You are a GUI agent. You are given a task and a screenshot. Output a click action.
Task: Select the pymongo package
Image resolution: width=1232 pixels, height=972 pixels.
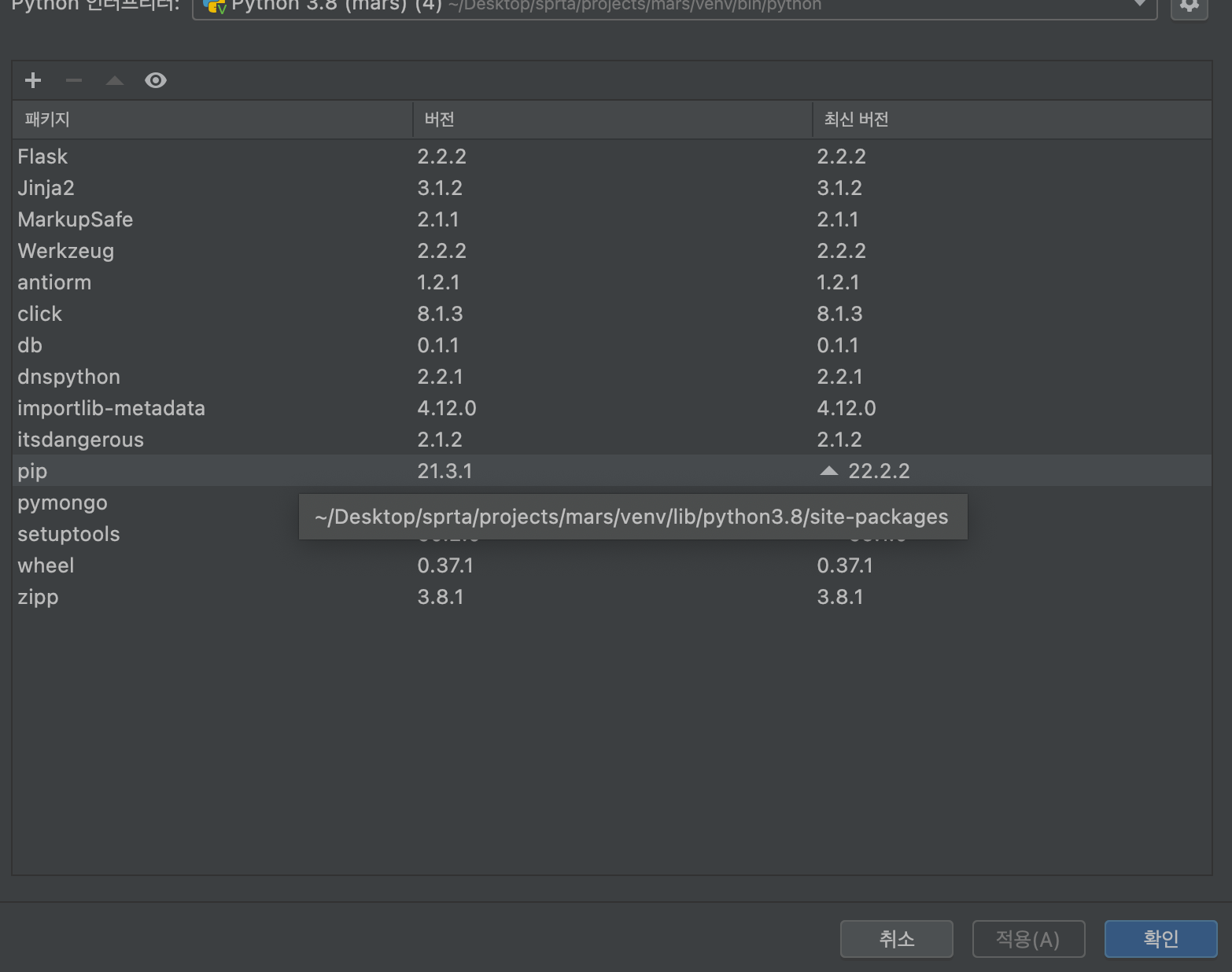pyautogui.click(x=62, y=503)
